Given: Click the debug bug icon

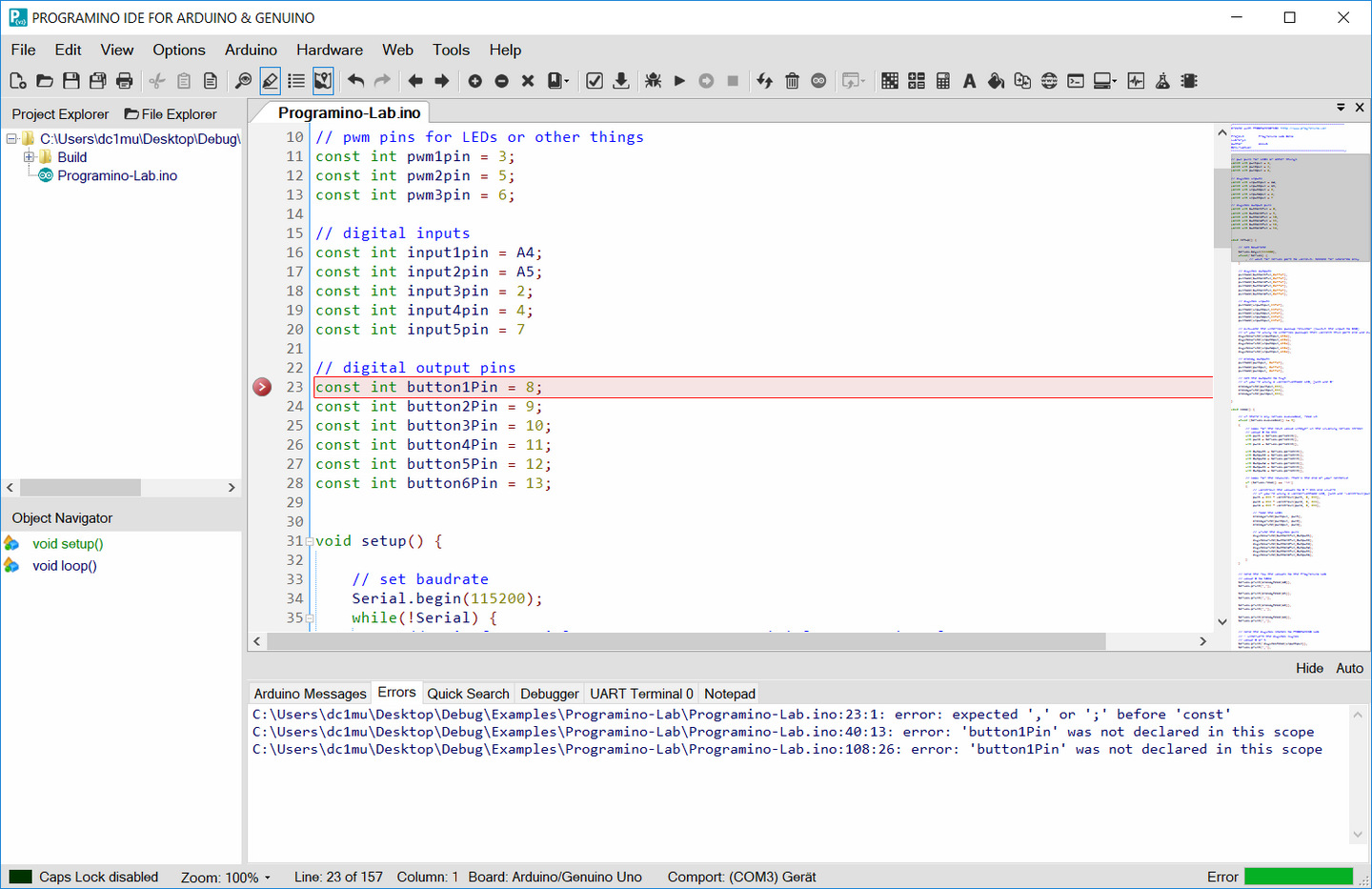Looking at the screenshot, I should pos(653,81).
